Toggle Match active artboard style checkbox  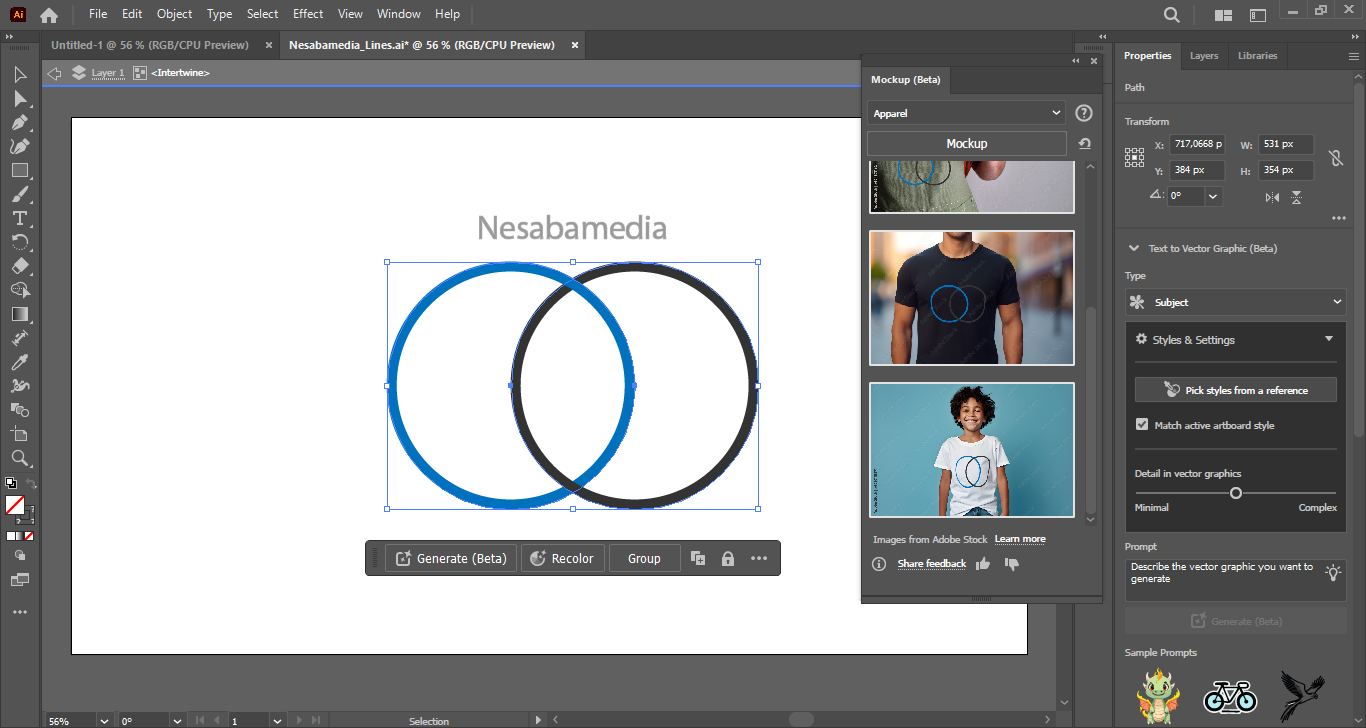click(1142, 425)
